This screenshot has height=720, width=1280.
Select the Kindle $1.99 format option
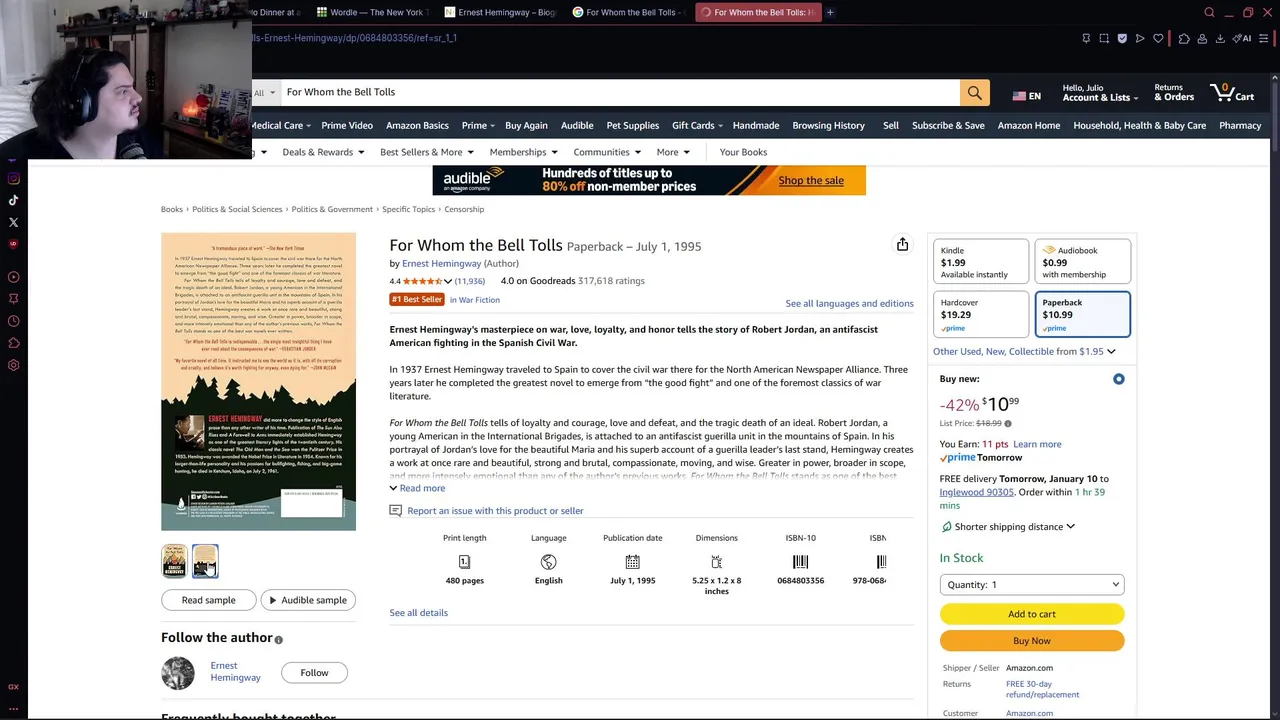(x=980, y=262)
